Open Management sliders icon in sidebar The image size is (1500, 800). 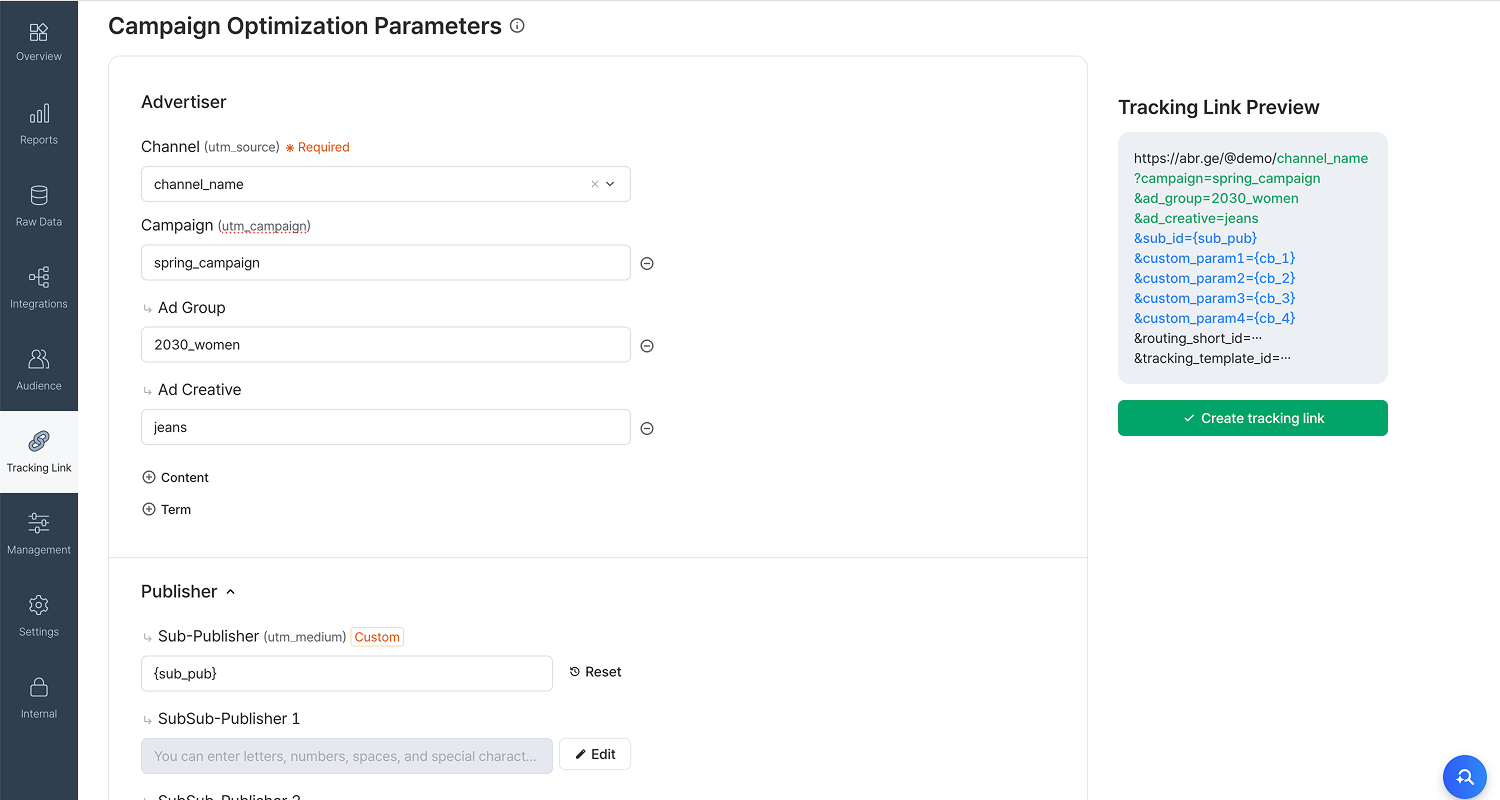[39, 523]
